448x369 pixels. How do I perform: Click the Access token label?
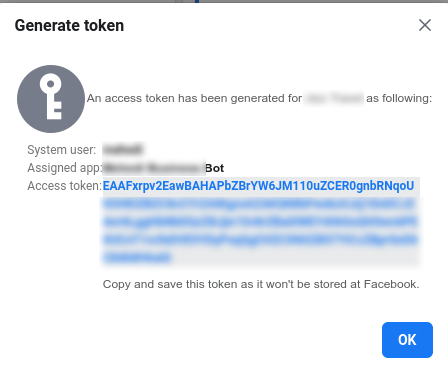tap(64, 186)
